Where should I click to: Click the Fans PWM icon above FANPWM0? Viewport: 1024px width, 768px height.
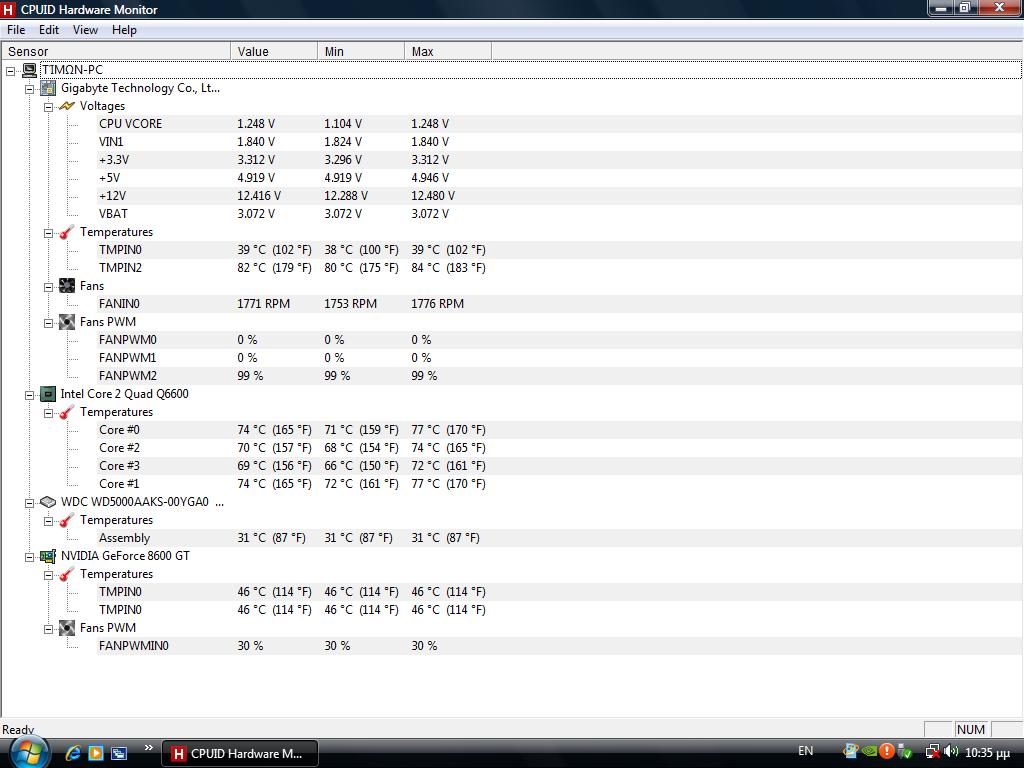click(x=67, y=322)
